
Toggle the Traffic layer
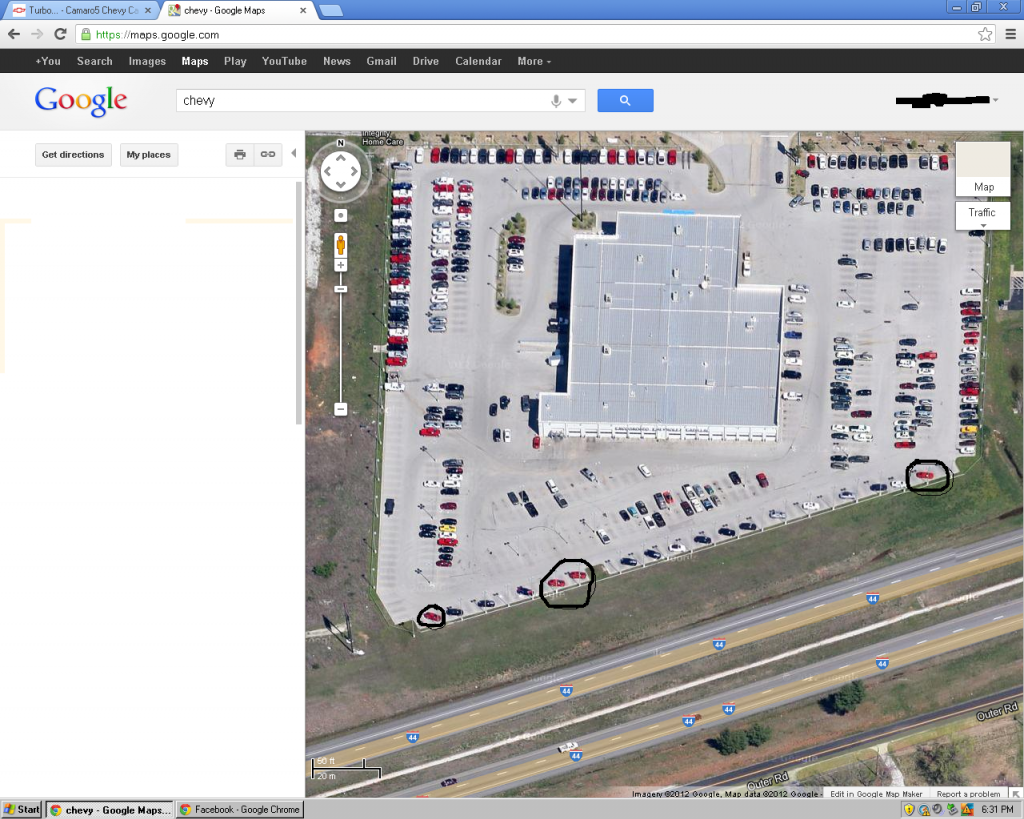click(x=982, y=216)
